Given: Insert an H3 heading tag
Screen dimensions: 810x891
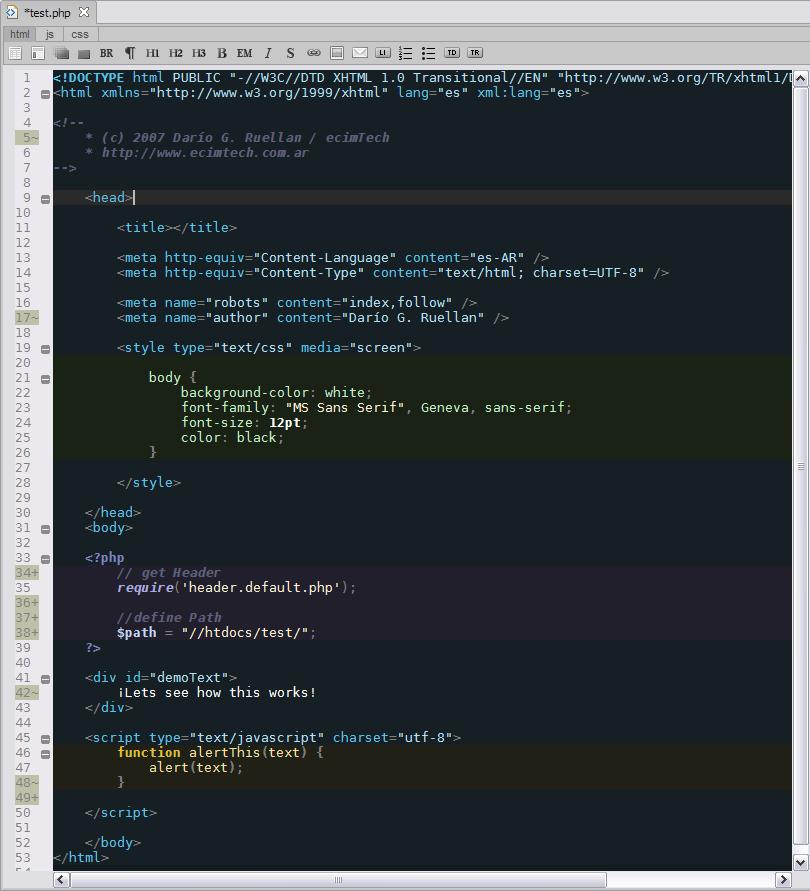Looking at the screenshot, I should (x=198, y=53).
